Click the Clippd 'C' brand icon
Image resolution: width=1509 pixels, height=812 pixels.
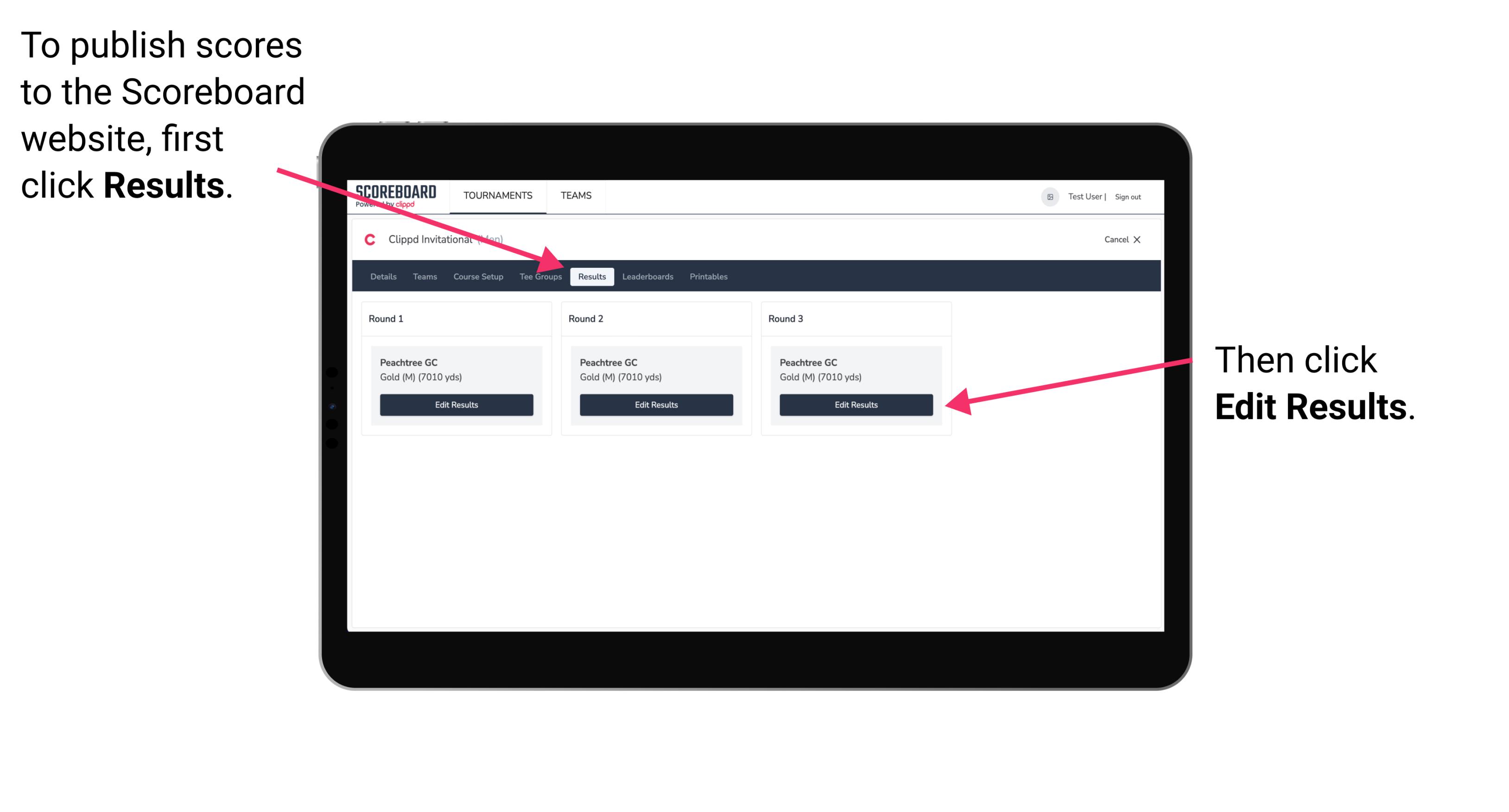[x=367, y=239]
